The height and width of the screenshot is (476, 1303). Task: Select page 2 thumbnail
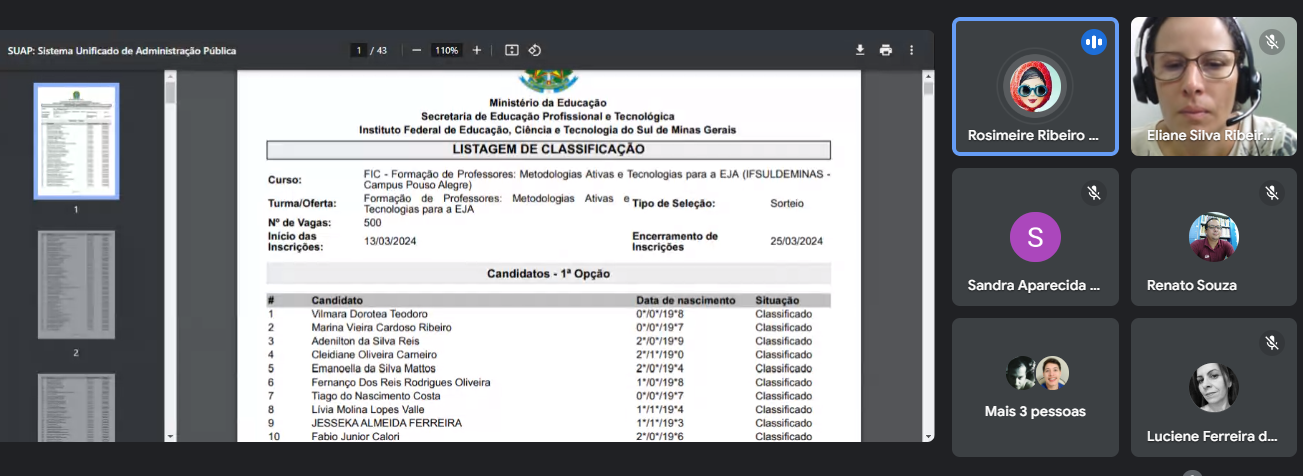pyautogui.click(x=77, y=286)
